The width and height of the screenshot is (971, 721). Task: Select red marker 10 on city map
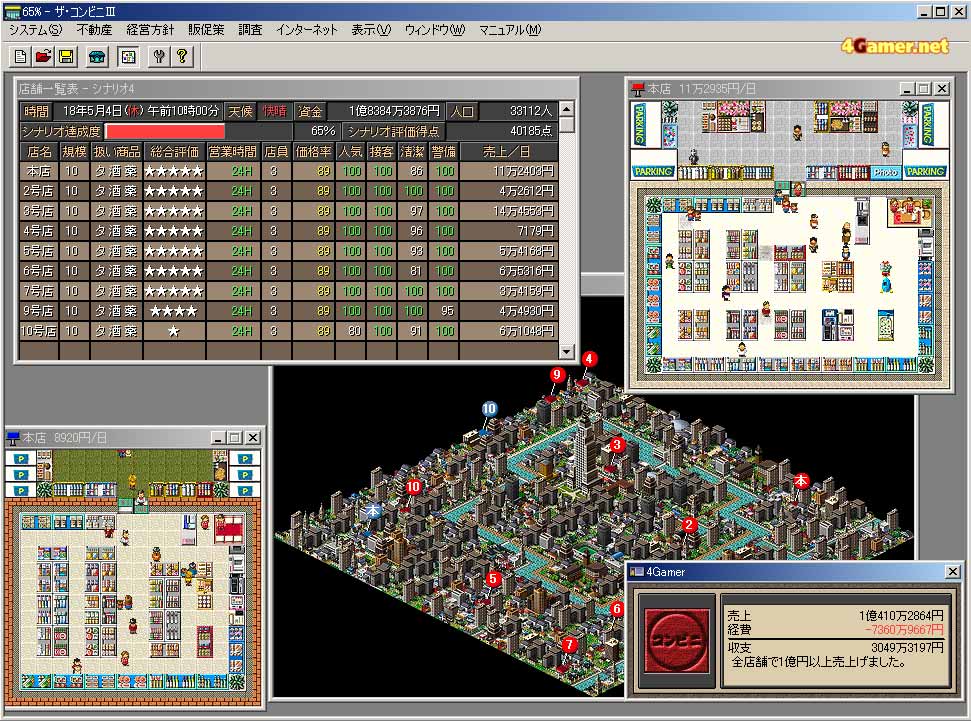(413, 486)
